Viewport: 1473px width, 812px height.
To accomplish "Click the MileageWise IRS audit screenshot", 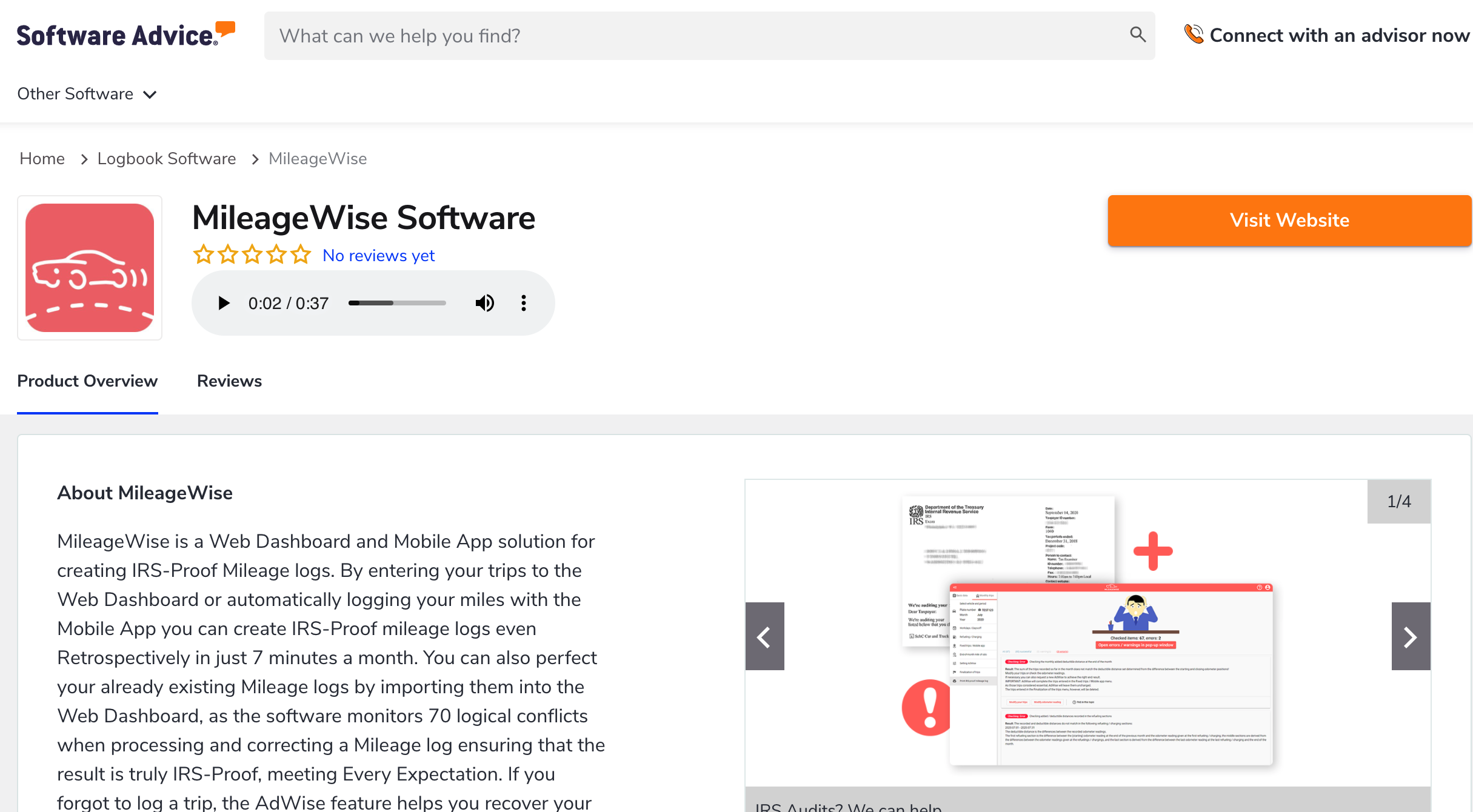I will pos(1087,633).
